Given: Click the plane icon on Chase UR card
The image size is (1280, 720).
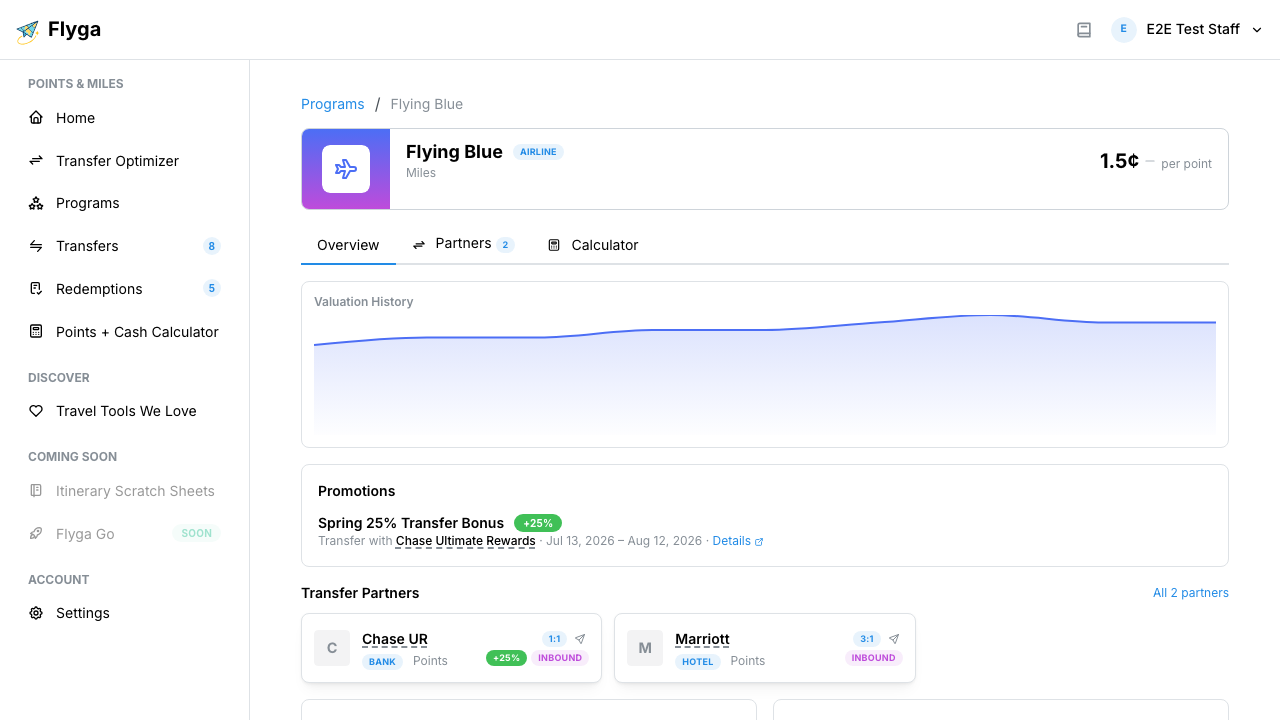Looking at the screenshot, I should (x=580, y=639).
